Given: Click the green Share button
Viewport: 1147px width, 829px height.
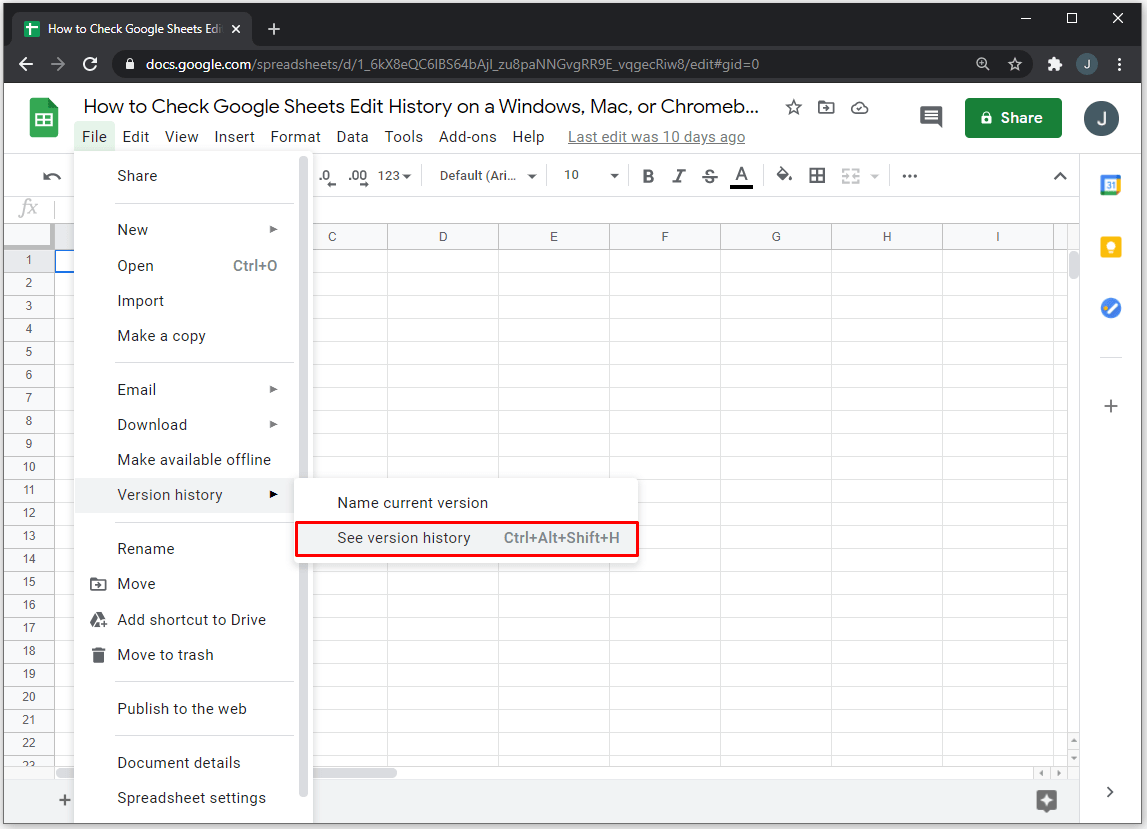Looking at the screenshot, I should pos(1012,118).
